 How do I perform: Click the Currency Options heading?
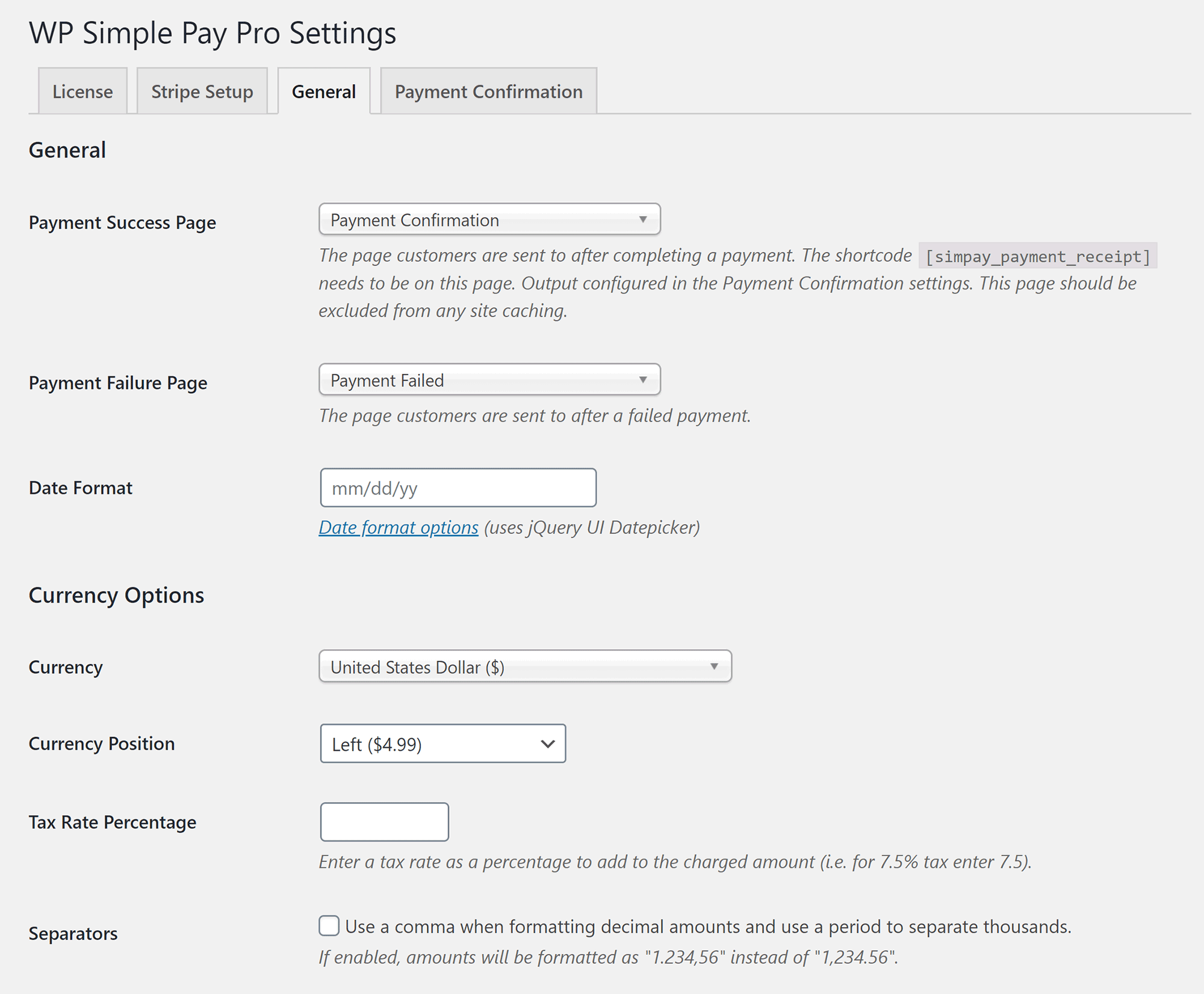coord(116,595)
